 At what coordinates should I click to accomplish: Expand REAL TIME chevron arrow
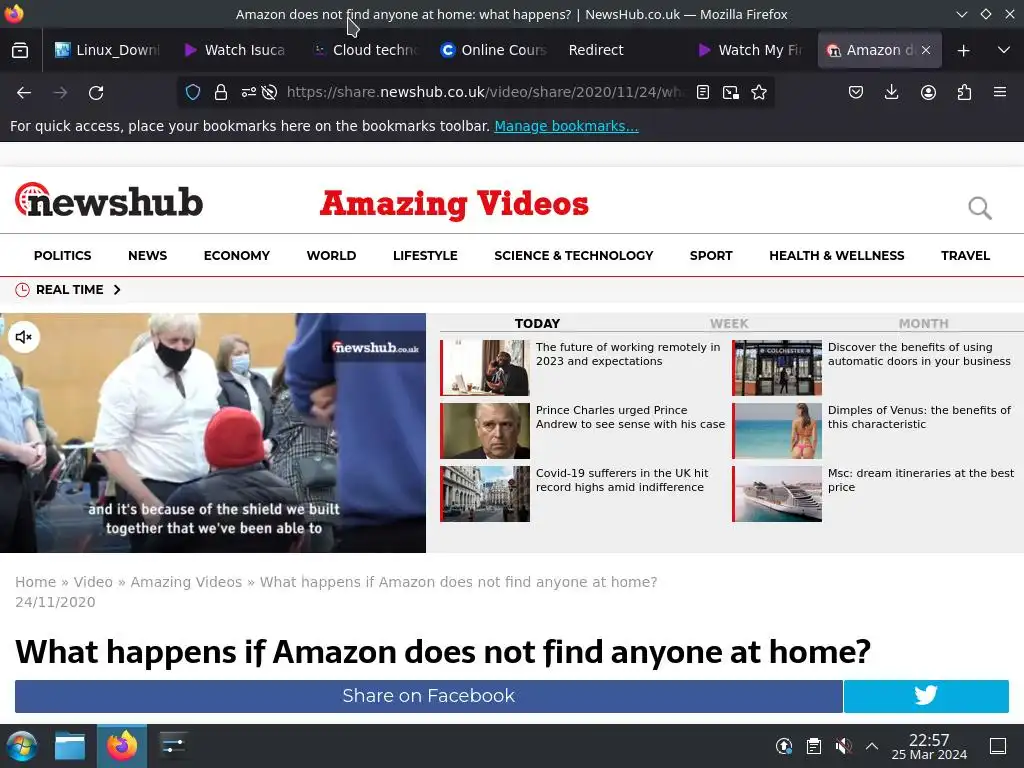click(x=117, y=290)
